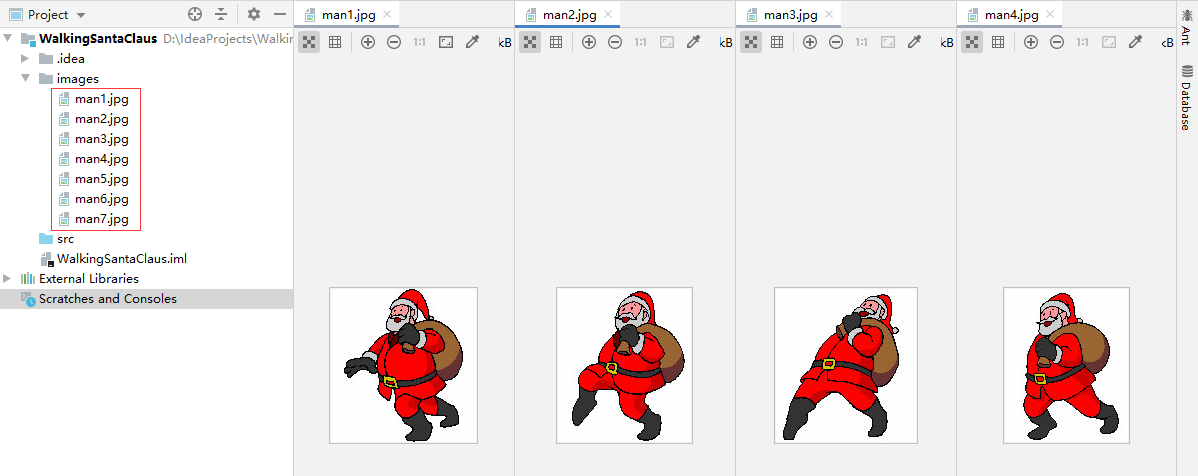Toggle chessboard background in man2.jpg editor
1198x476 pixels.
[529, 42]
